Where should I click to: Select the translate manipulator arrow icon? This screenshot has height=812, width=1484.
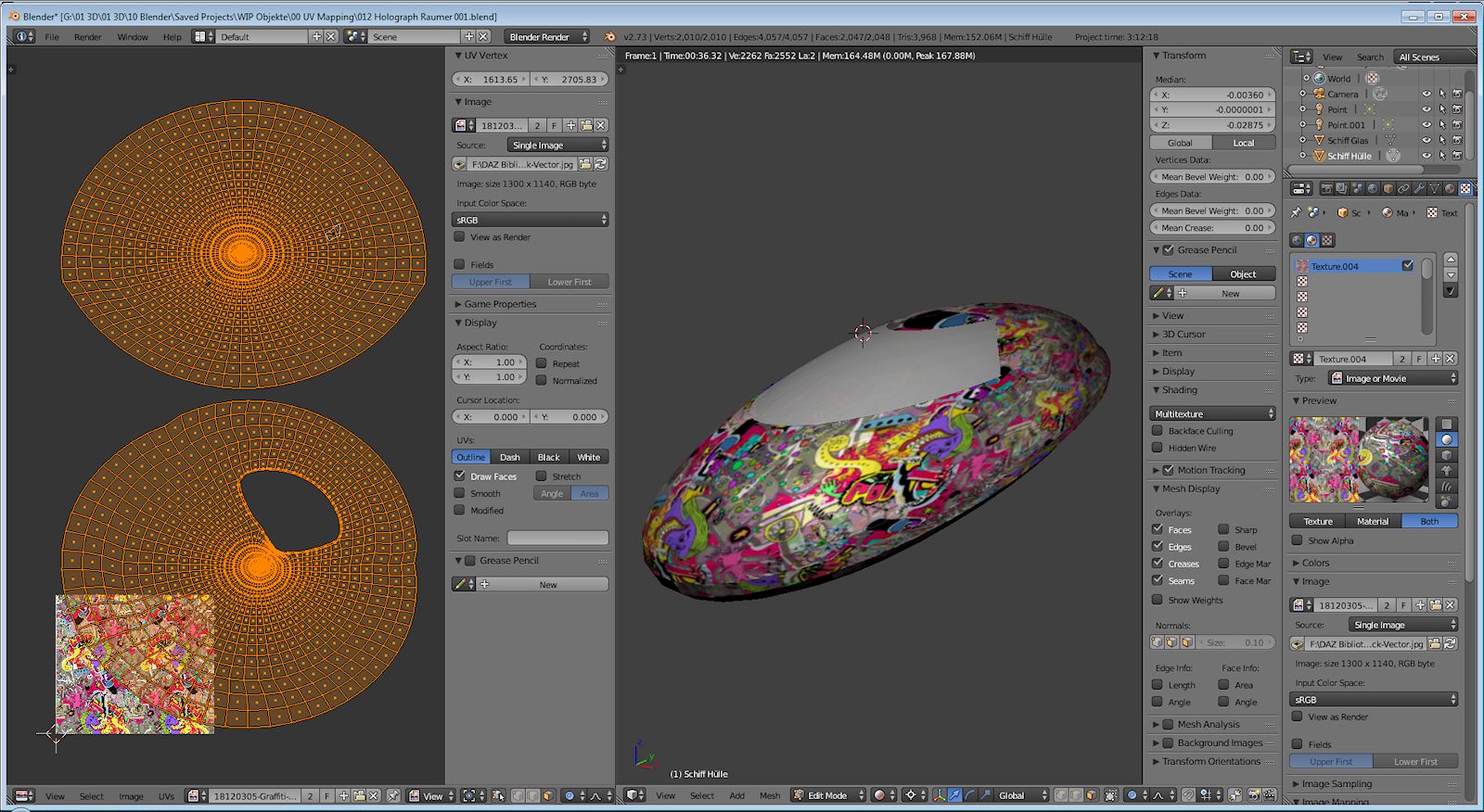955,795
